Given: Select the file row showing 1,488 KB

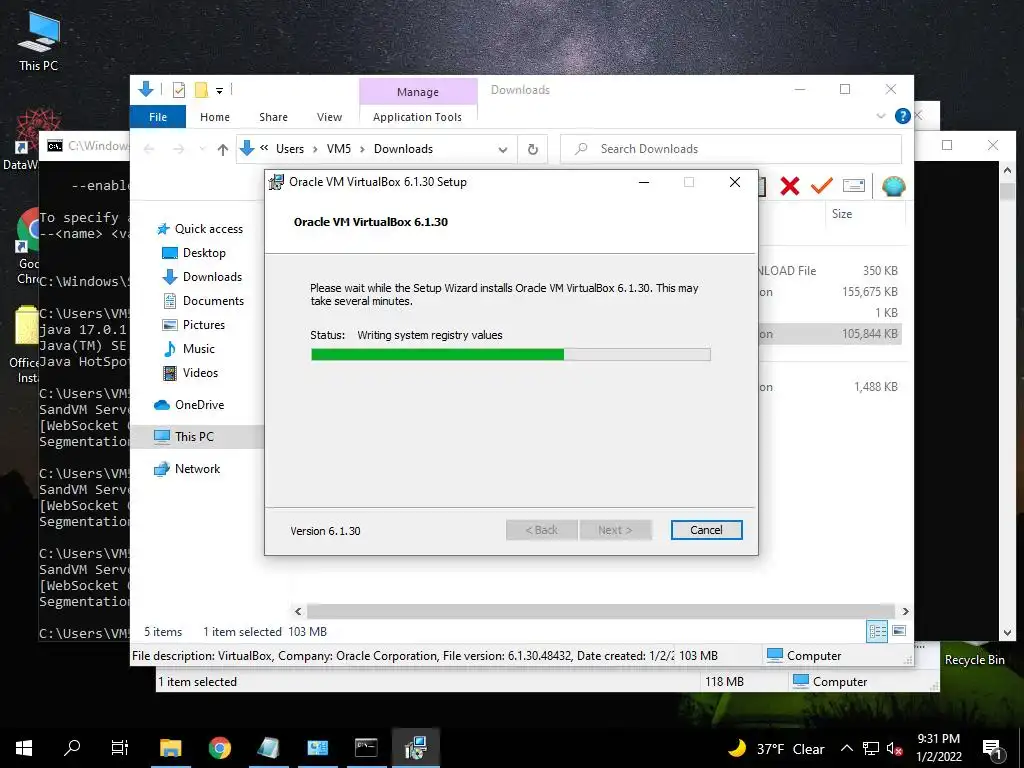Looking at the screenshot, I should pos(829,387).
